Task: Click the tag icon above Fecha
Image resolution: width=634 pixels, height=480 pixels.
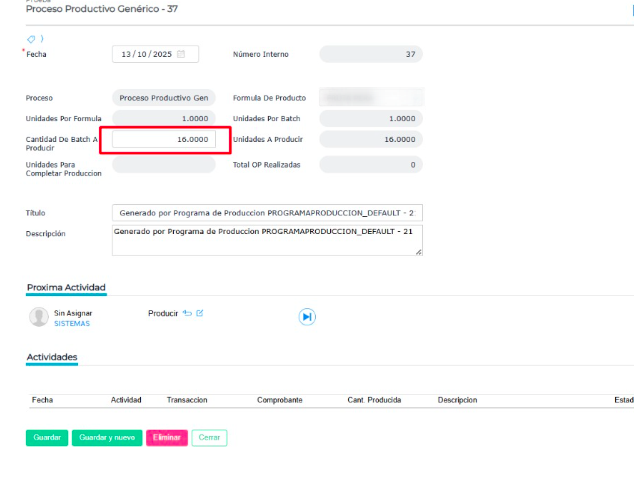Action: pyautogui.click(x=30, y=39)
